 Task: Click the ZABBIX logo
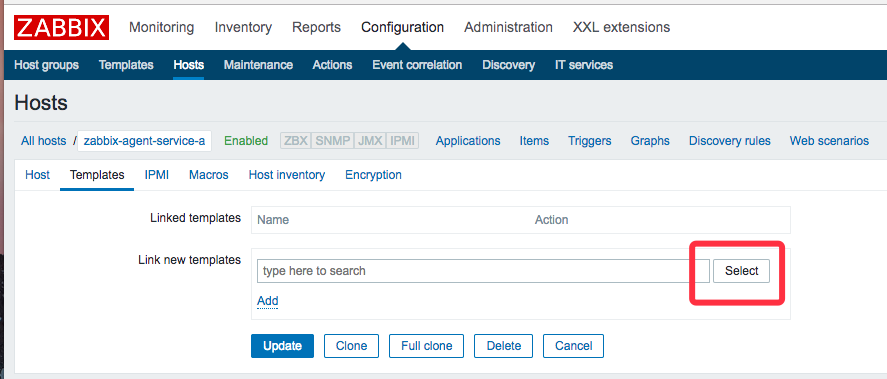(62, 27)
